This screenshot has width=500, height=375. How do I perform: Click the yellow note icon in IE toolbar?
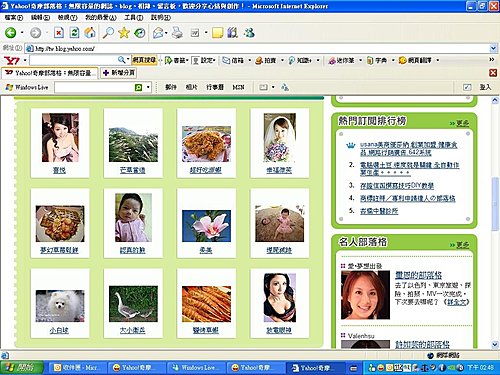coord(217,33)
